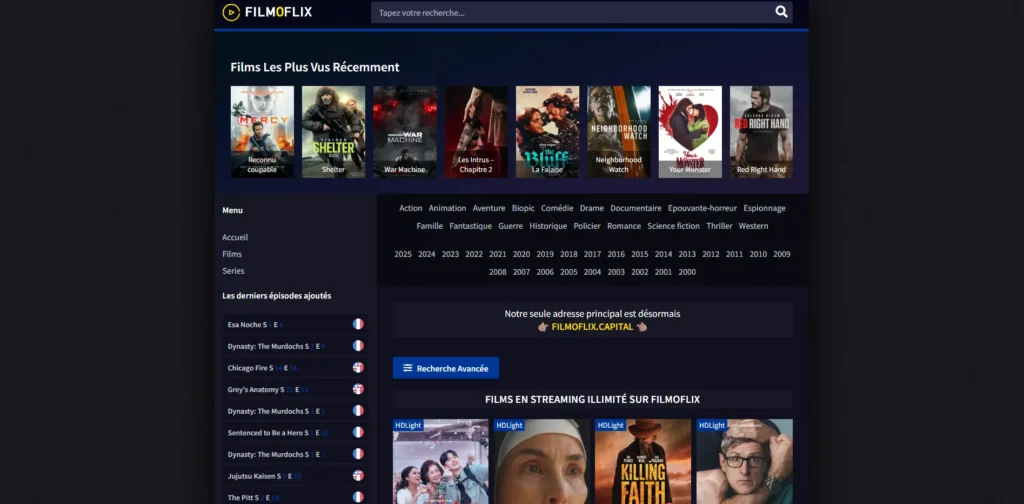Click the flag icon beside Esa Noche
Screen dimensions: 1024x504
(358, 324)
